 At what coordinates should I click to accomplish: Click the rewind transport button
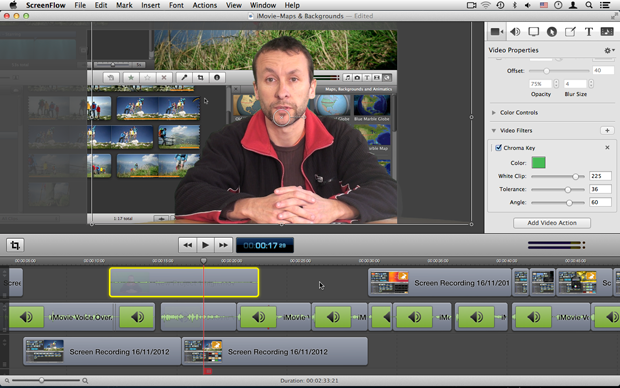[187, 245]
